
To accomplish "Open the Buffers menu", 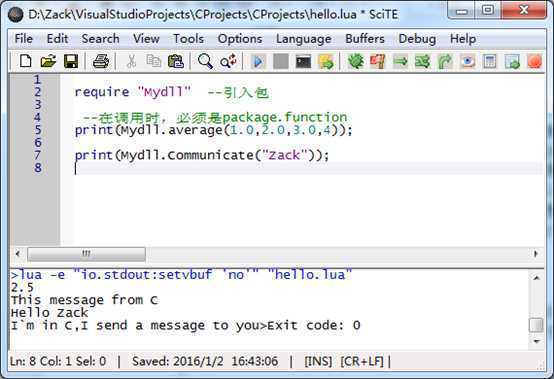I will click(365, 39).
